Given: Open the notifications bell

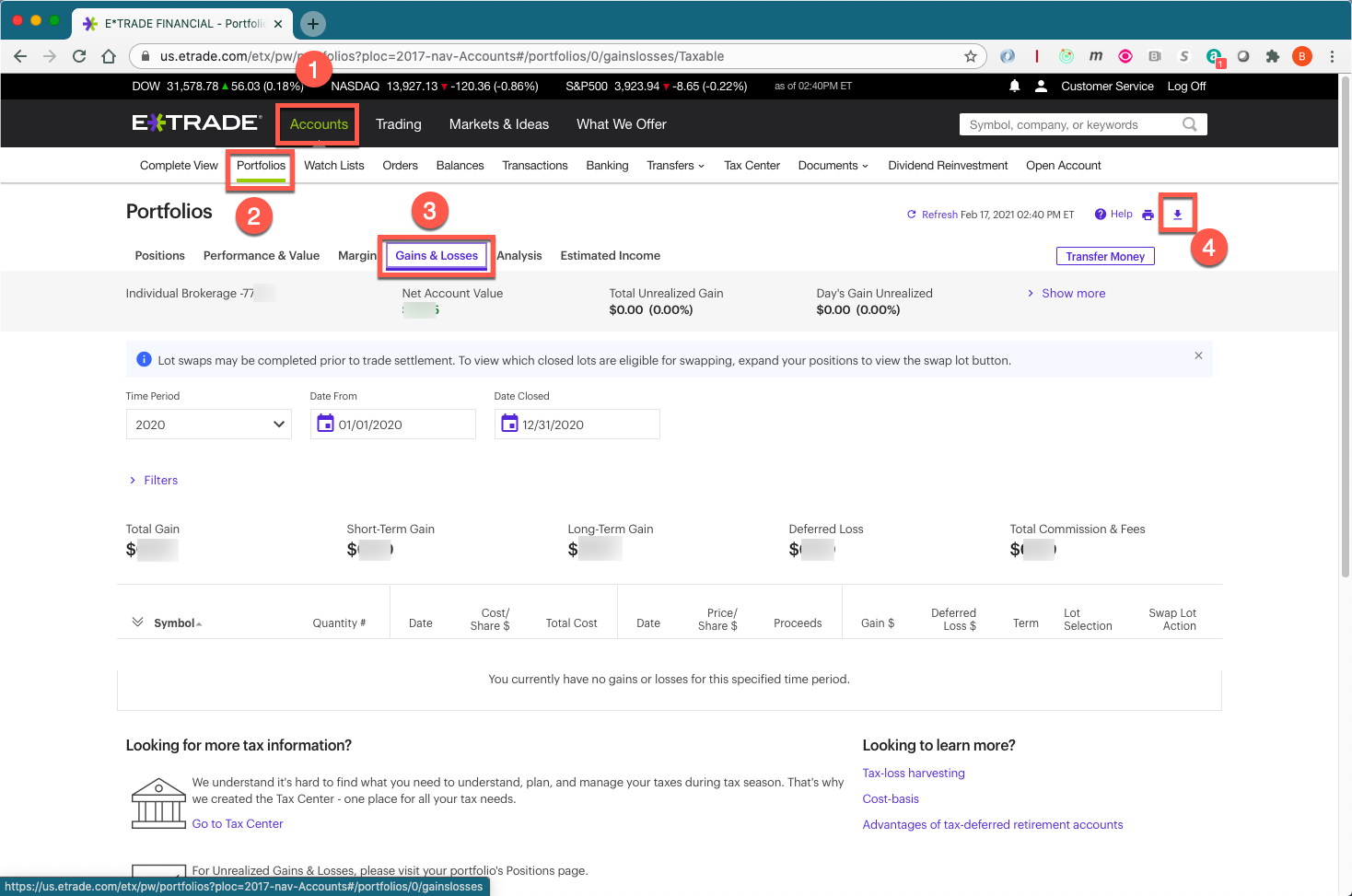Looking at the screenshot, I should coord(1014,86).
